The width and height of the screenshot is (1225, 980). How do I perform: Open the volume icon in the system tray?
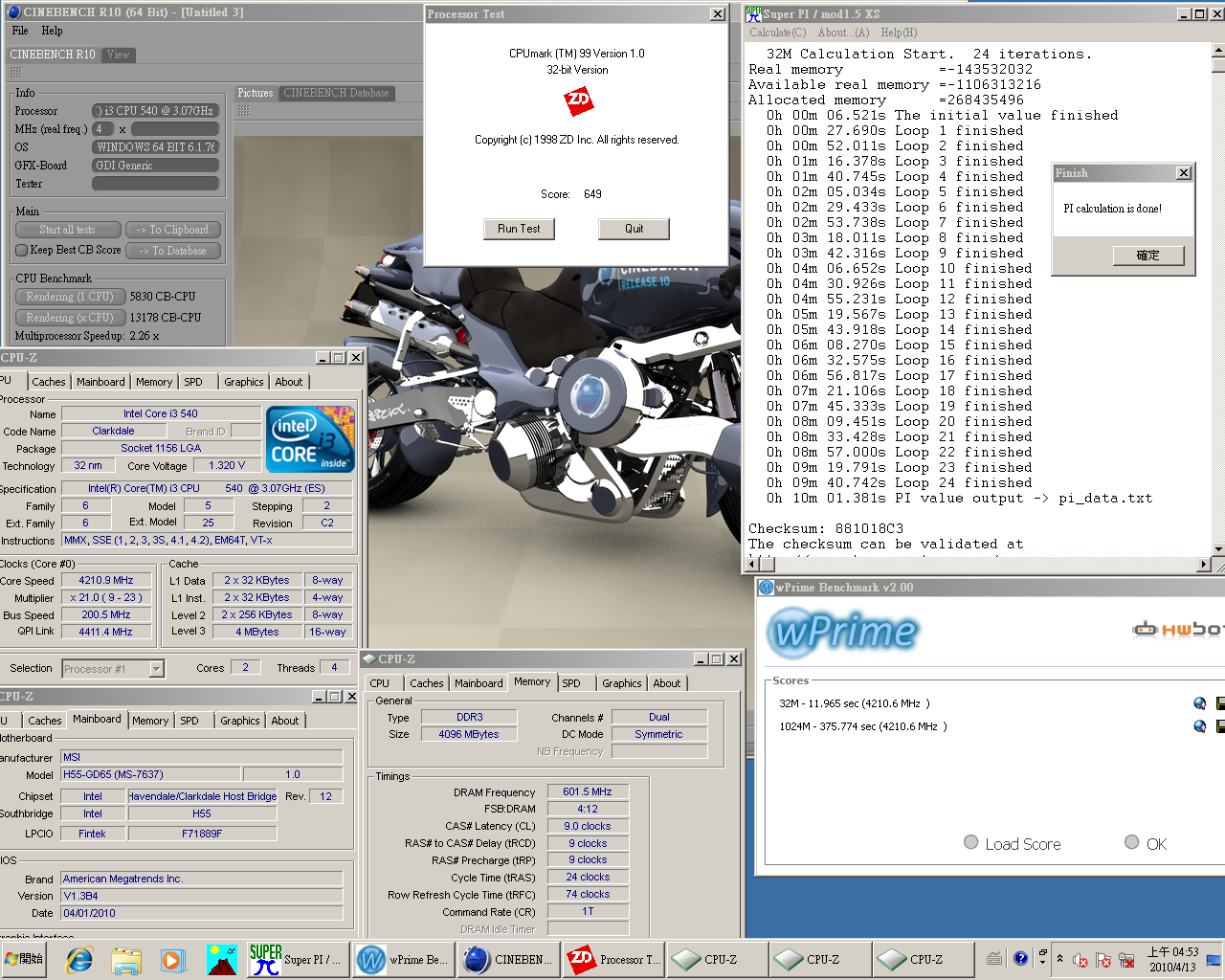(x=1080, y=960)
